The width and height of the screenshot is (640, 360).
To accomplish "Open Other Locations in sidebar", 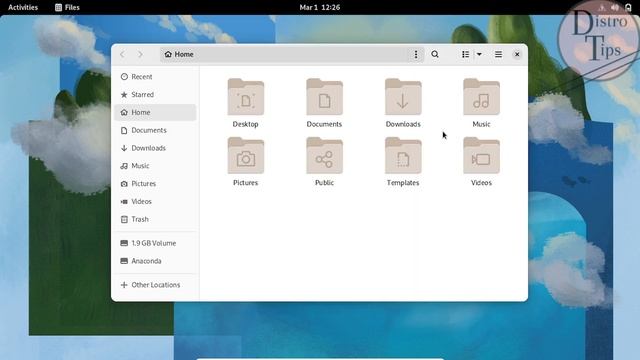I will click(x=156, y=285).
